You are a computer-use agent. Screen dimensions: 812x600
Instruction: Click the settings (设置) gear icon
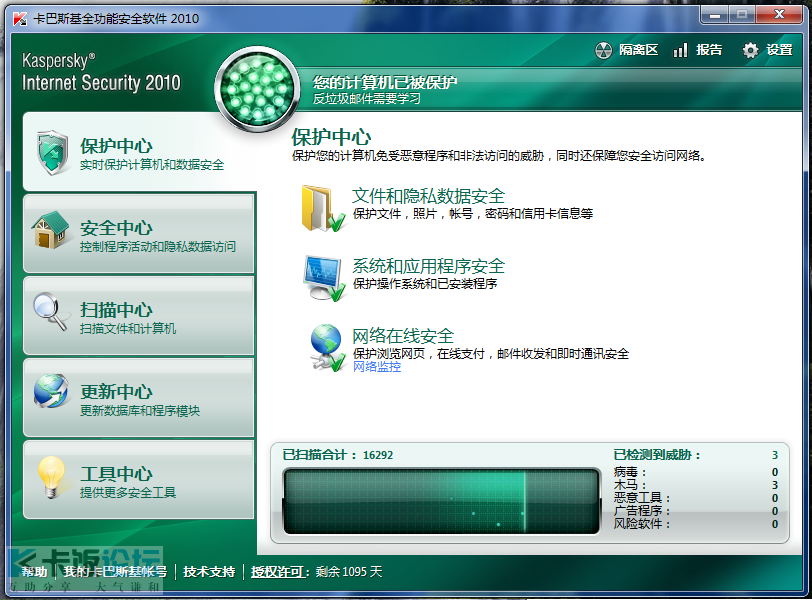click(x=750, y=50)
